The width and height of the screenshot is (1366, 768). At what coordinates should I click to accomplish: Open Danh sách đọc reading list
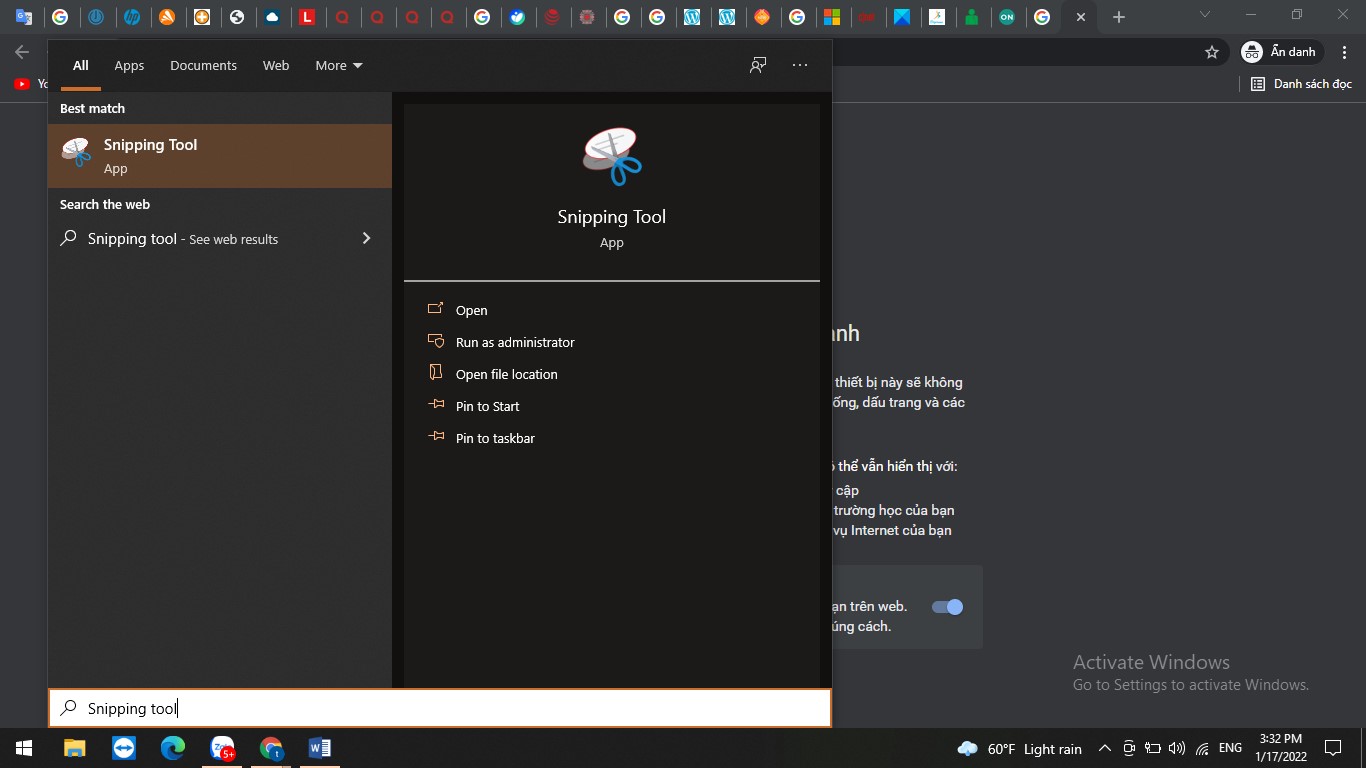click(1302, 84)
